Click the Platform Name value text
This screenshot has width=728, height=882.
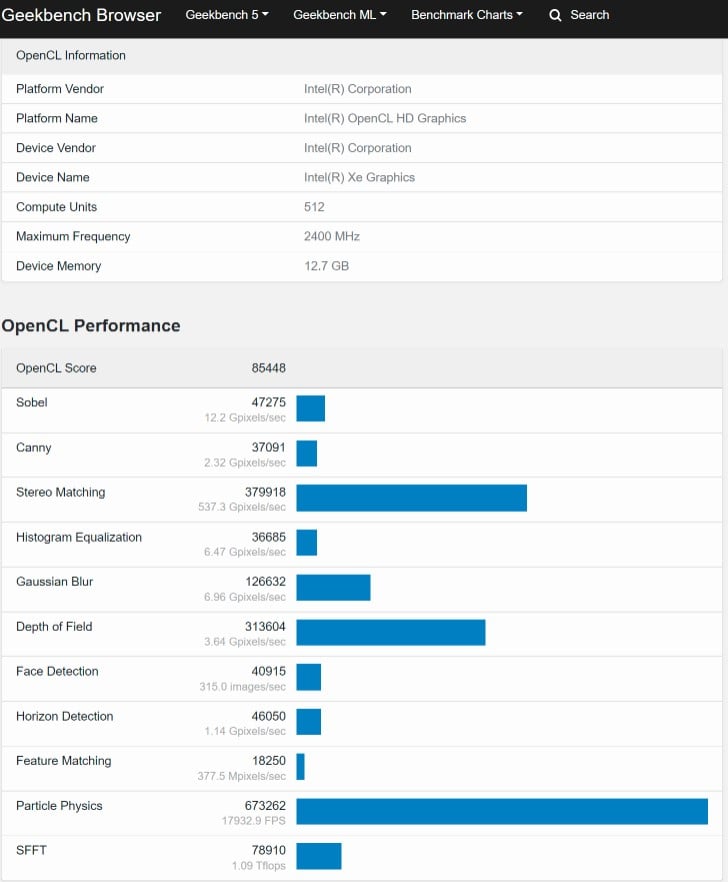[x=385, y=118]
